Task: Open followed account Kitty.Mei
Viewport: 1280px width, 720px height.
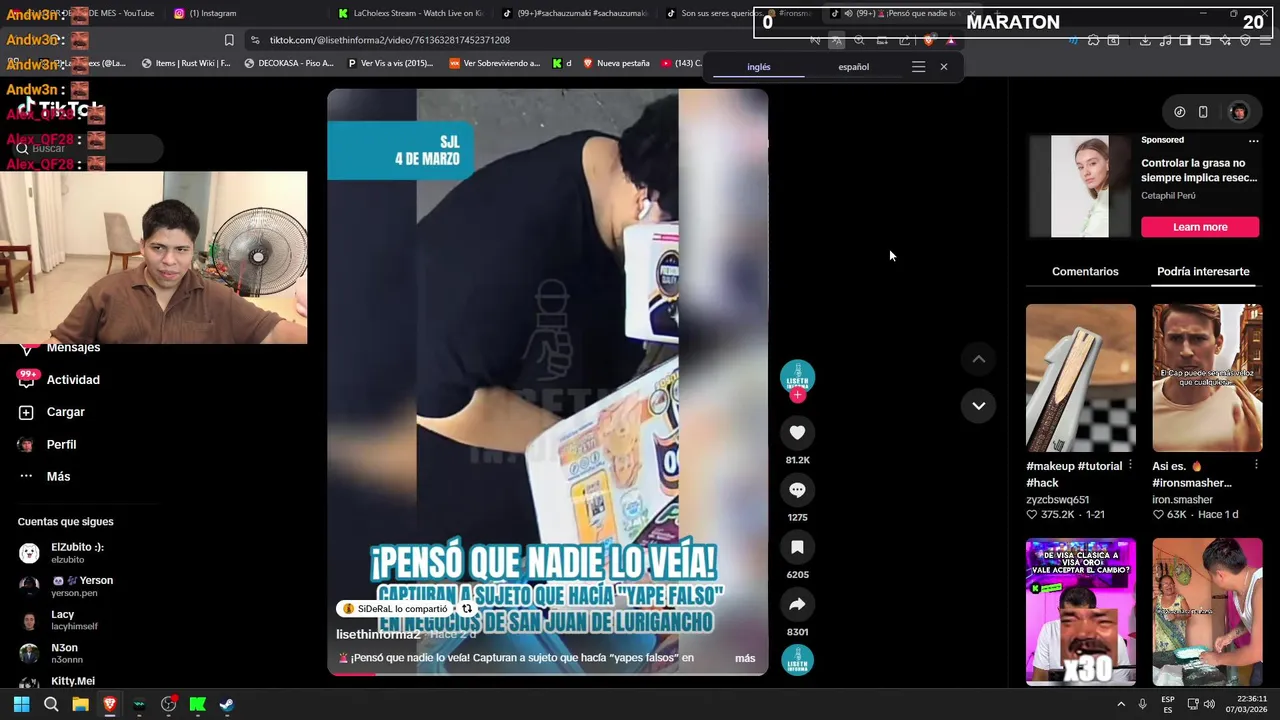Action: 73,681
